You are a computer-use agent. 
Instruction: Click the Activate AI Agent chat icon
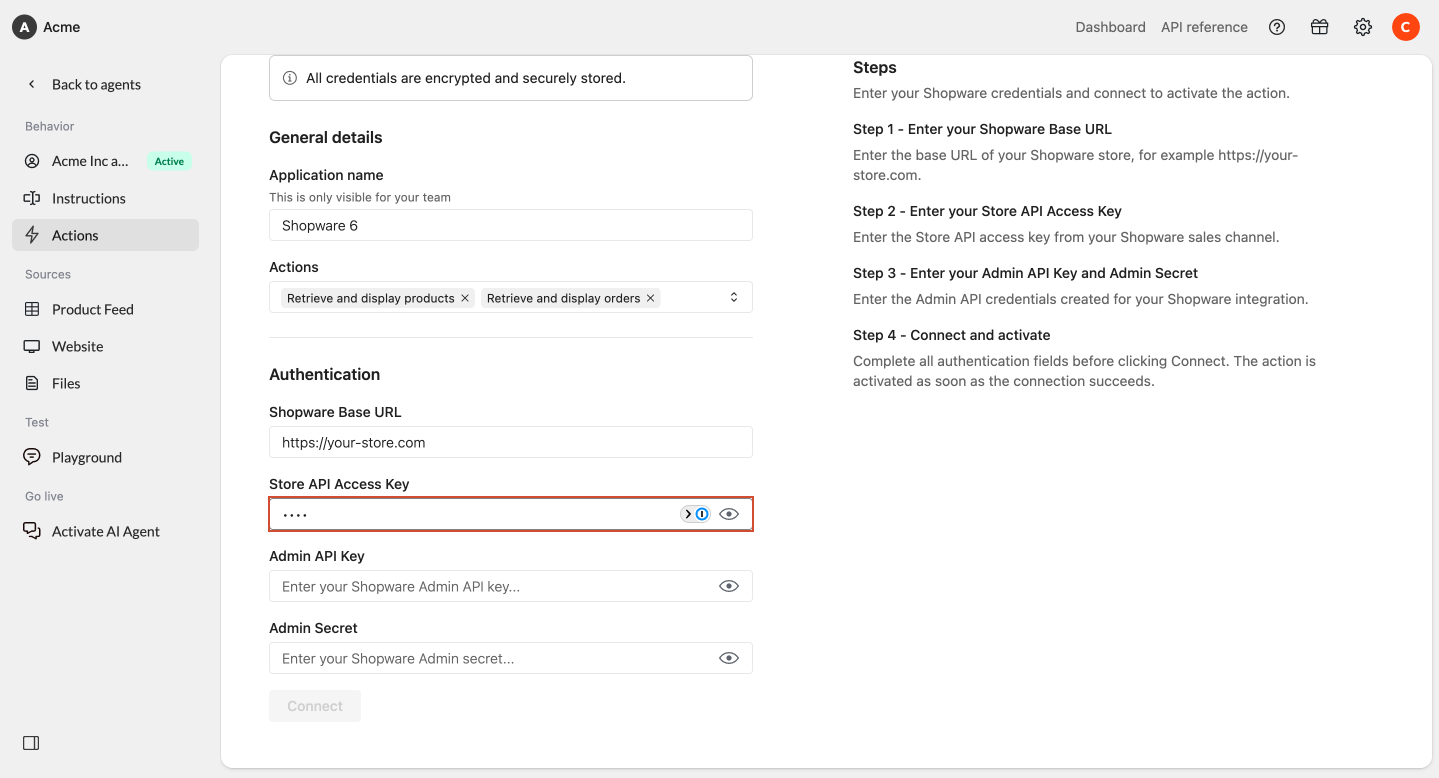click(x=32, y=531)
